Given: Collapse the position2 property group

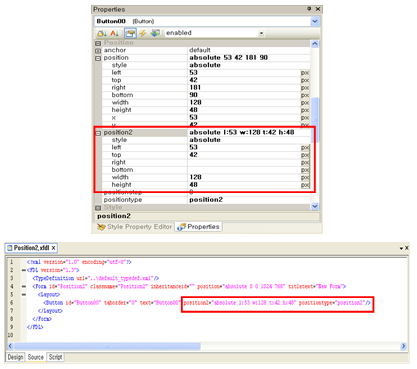Looking at the screenshot, I should (x=98, y=133).
